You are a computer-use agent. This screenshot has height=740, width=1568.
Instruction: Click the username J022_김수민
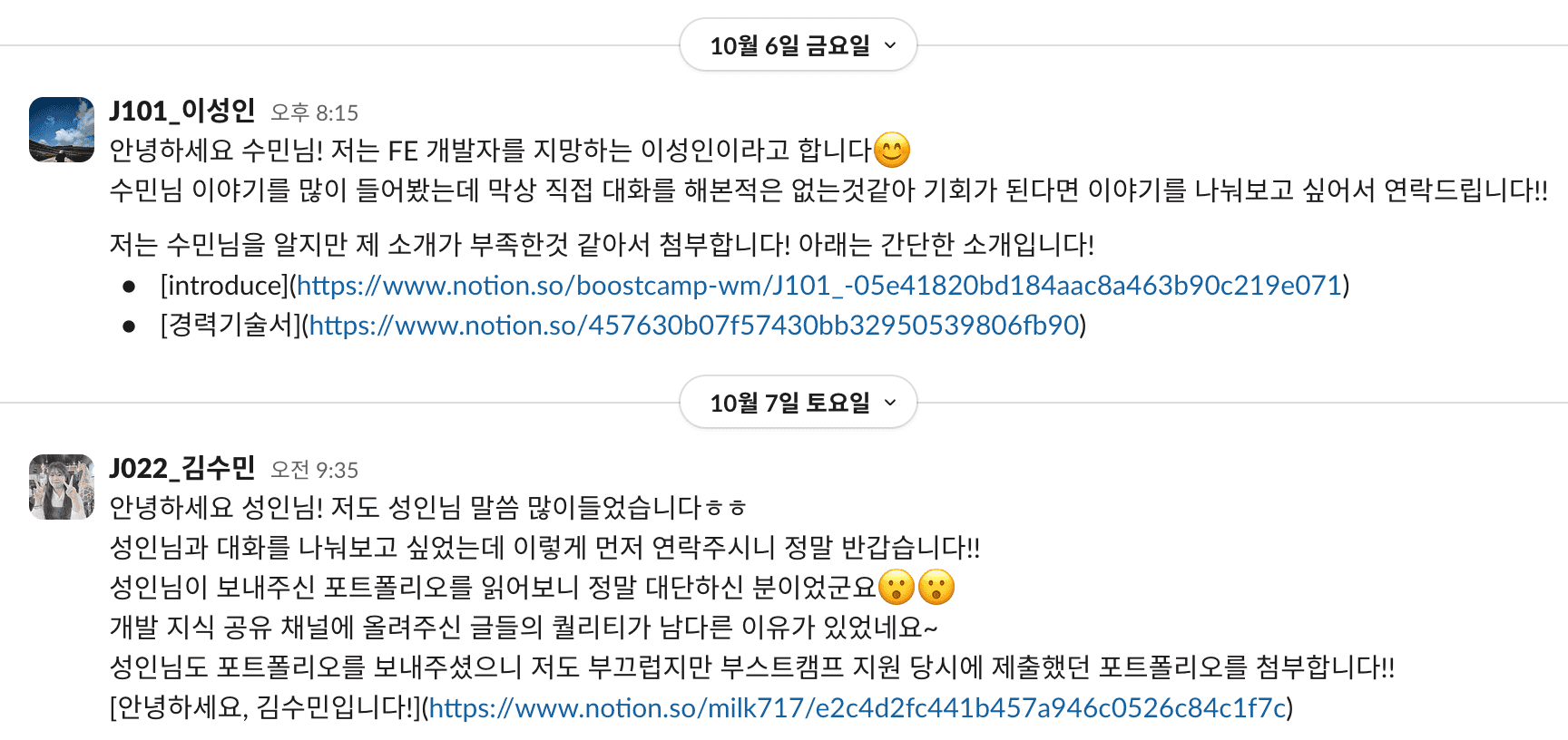tap(182, 468)
